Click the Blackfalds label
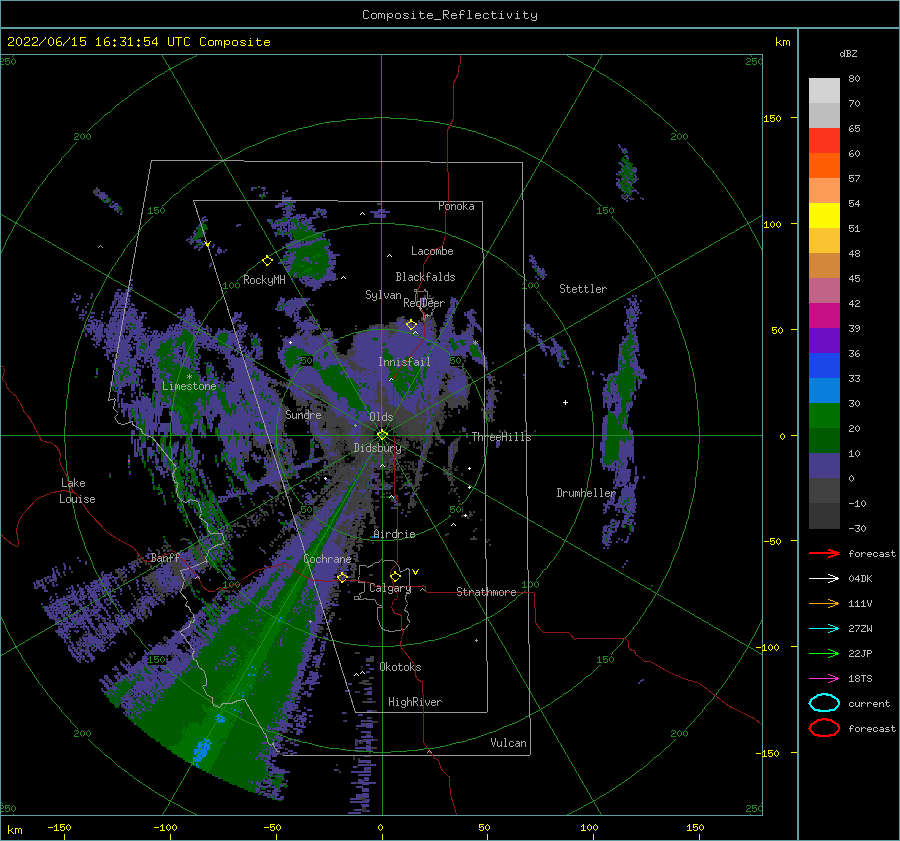Image resolution: width=900 pixels, height=841 pixels. [425, 277]
